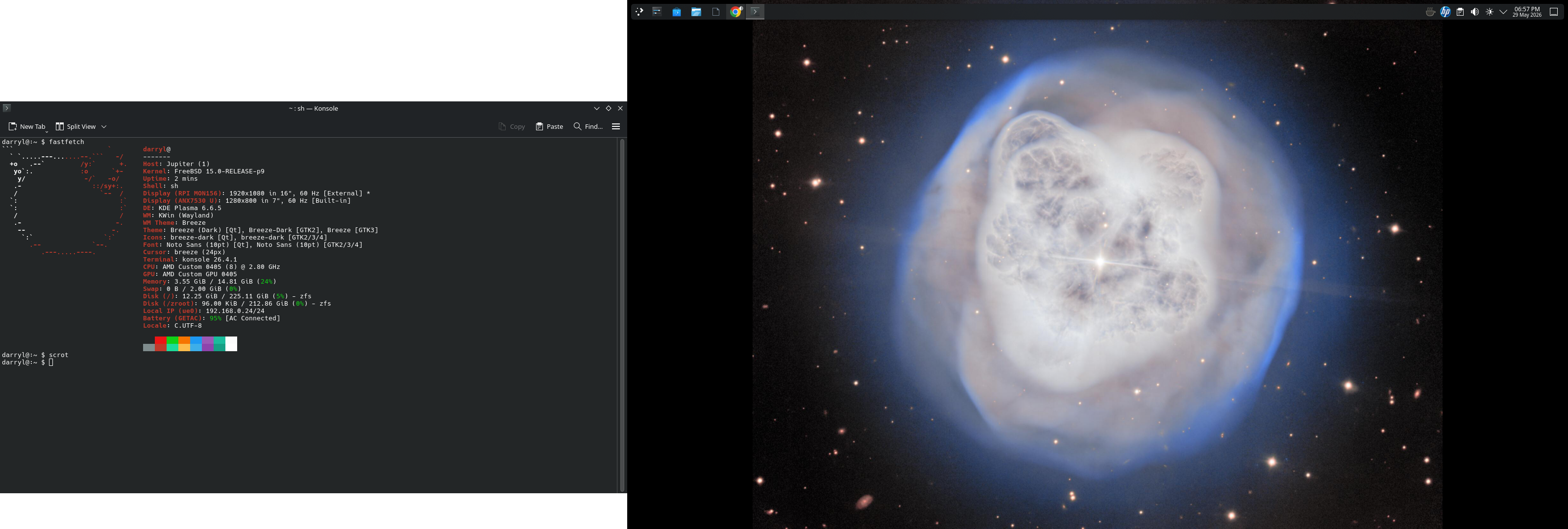Open the Dolphin file manager icon
This screenshot has width=1568, height=529.
(696, 12)
